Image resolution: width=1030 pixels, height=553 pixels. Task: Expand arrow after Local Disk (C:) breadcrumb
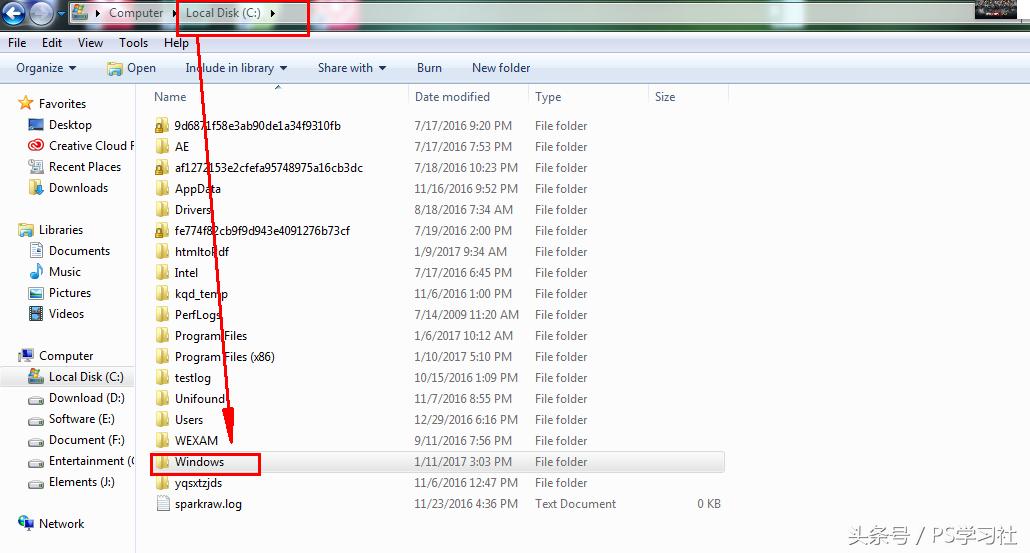click(x=273, y=13)
